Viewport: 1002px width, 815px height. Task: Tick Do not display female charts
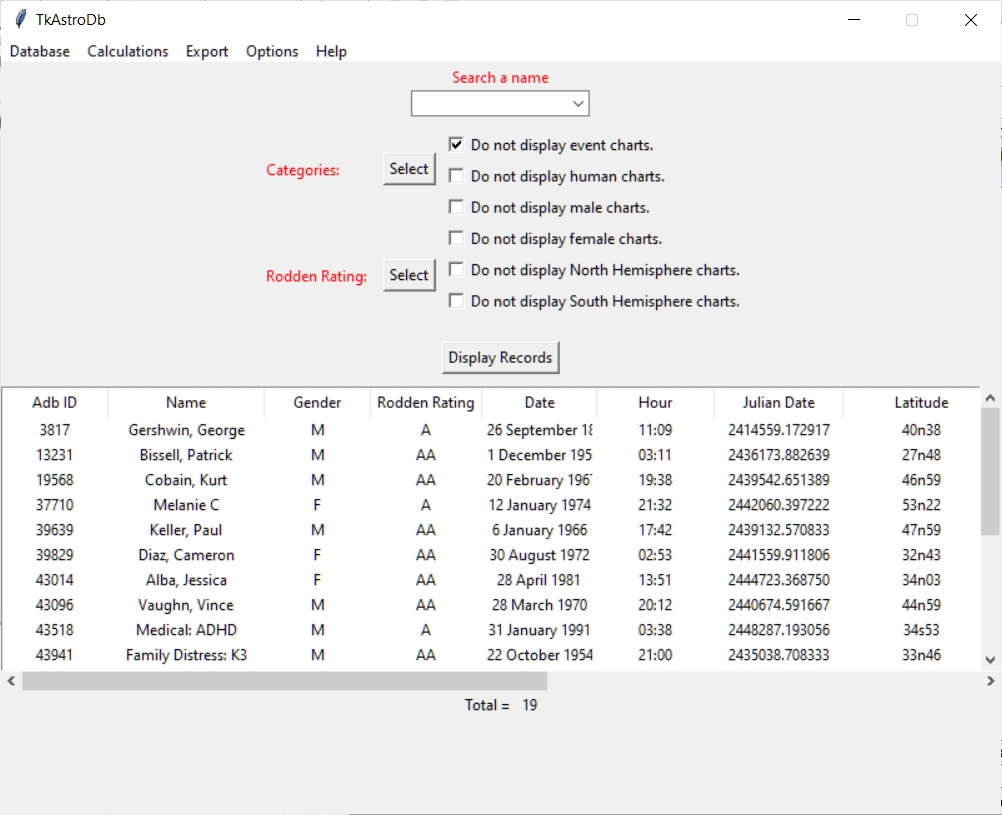(x=456, y=238)
